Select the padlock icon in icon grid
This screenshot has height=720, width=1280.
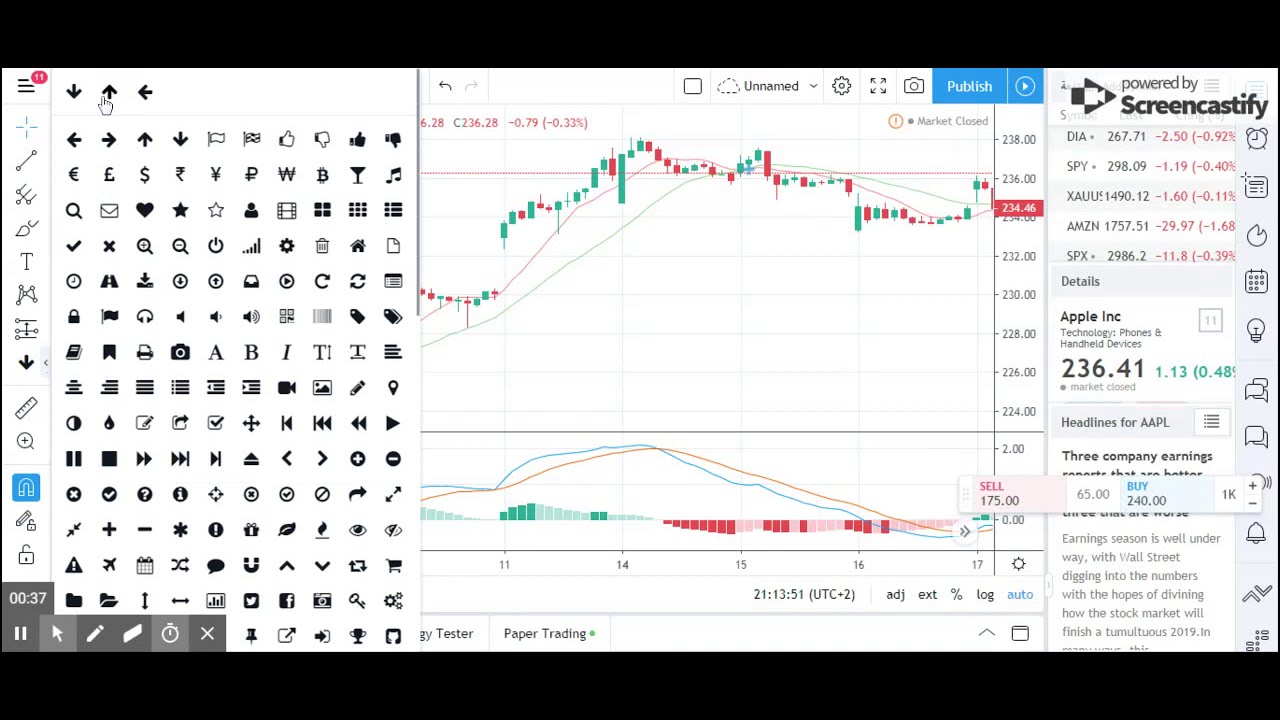coord(73,317)
